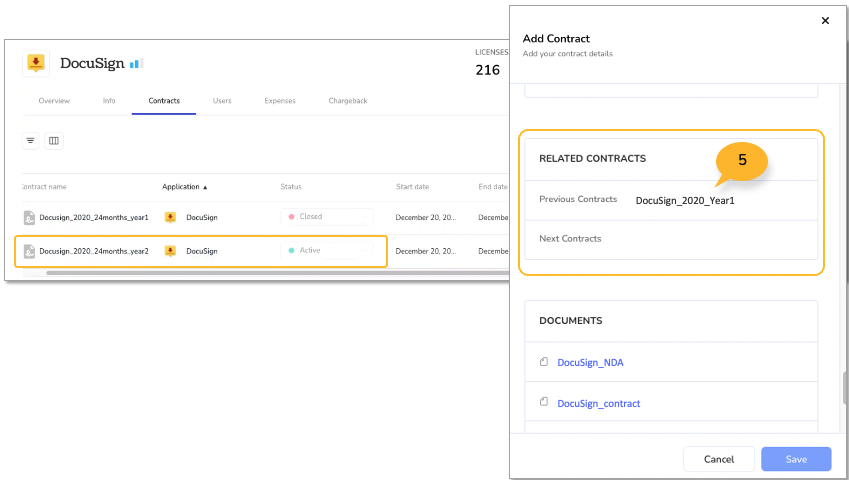This screenshot has height=480, width=849.
Task: Close the Add Contract panel
Action: pyautogui.click(x=825, y=21)
